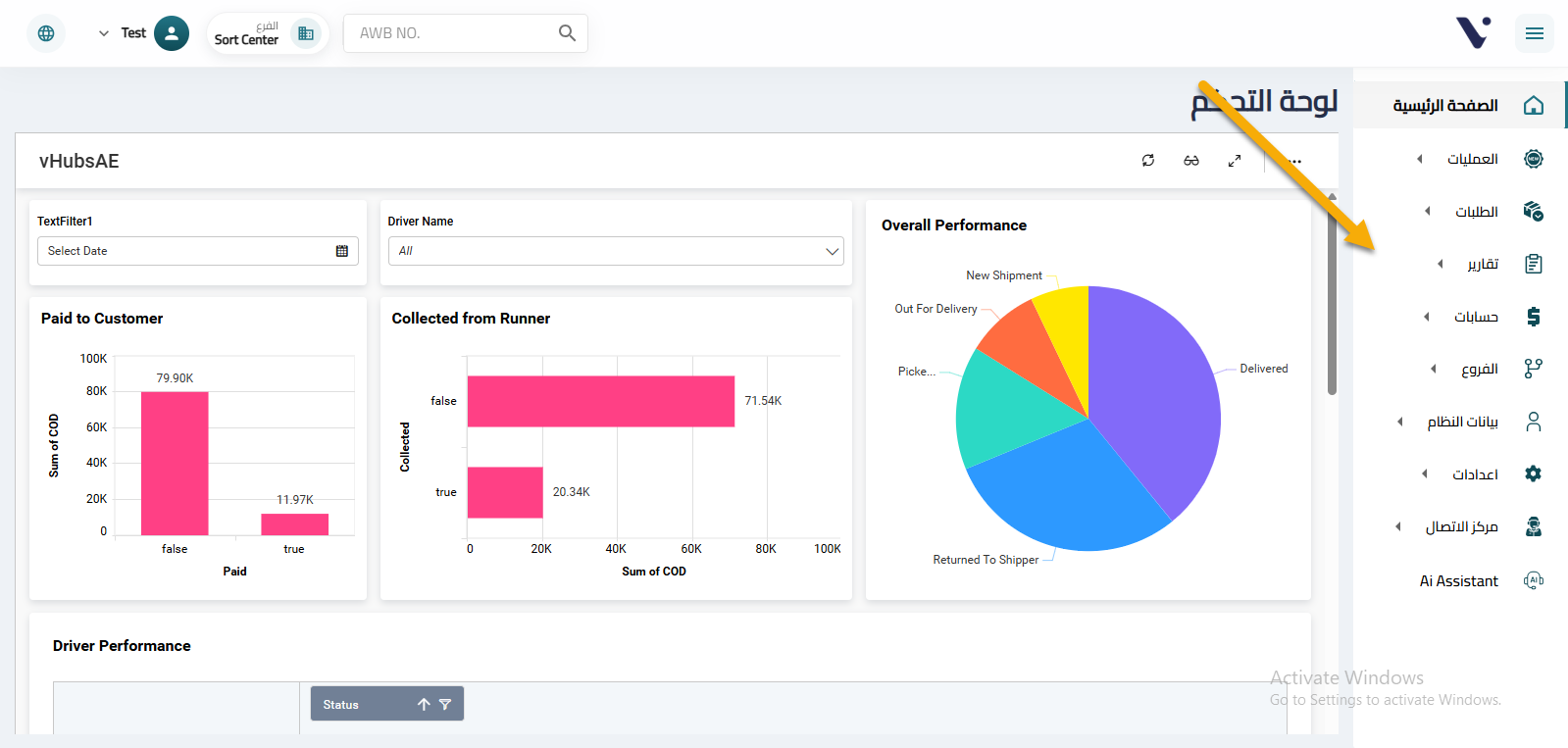1568x748 pixels.
Task: Open the Select Date calendar picker
Action: click(342, 251)
